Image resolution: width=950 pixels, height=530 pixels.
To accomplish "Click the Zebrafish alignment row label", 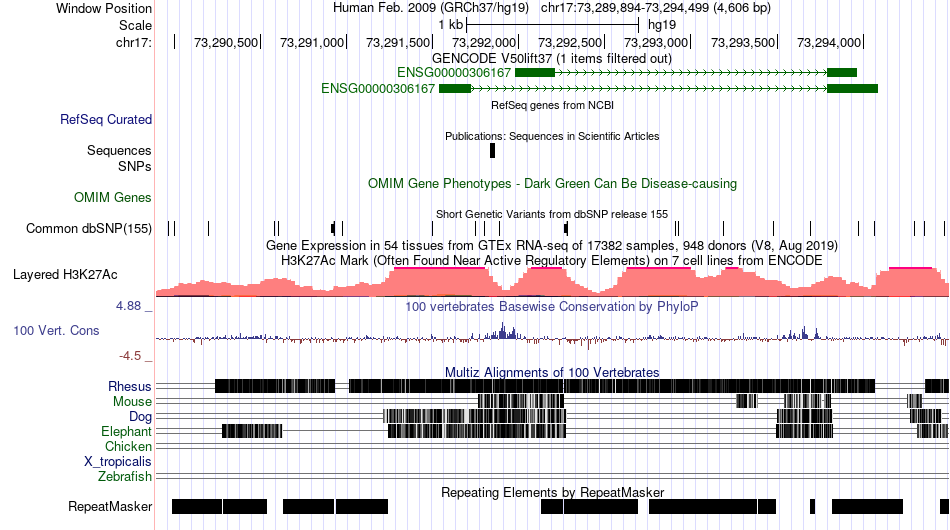I will tap(125, 477).
